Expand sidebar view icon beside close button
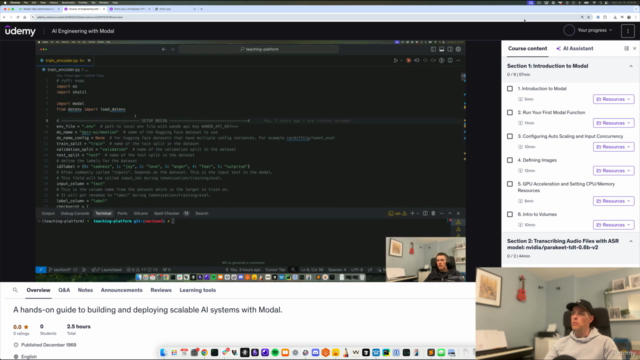 click(x=627, y=49)
